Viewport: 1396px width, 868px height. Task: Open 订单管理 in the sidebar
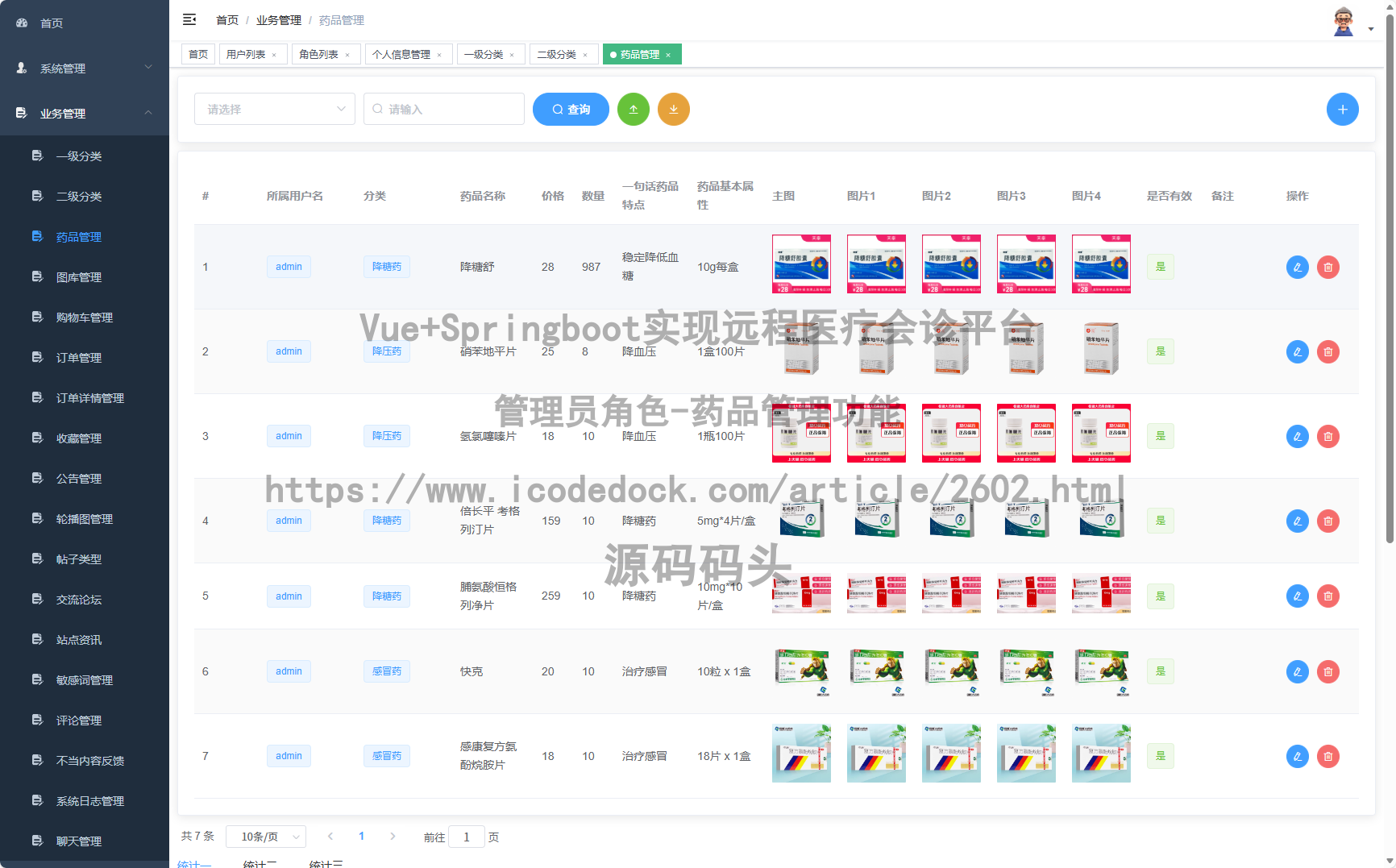click(79, 358)
